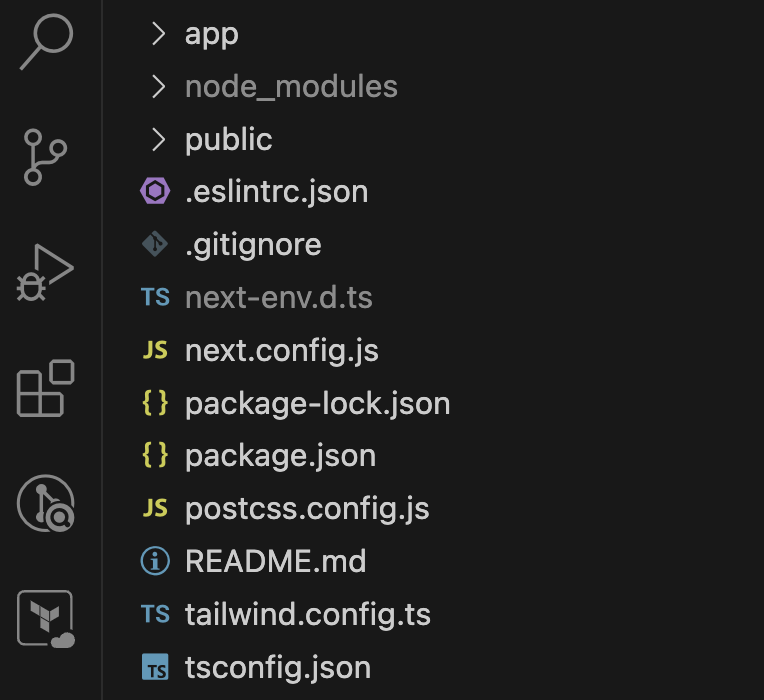Open the GitLens inspect icon

[x=46, y=503]
